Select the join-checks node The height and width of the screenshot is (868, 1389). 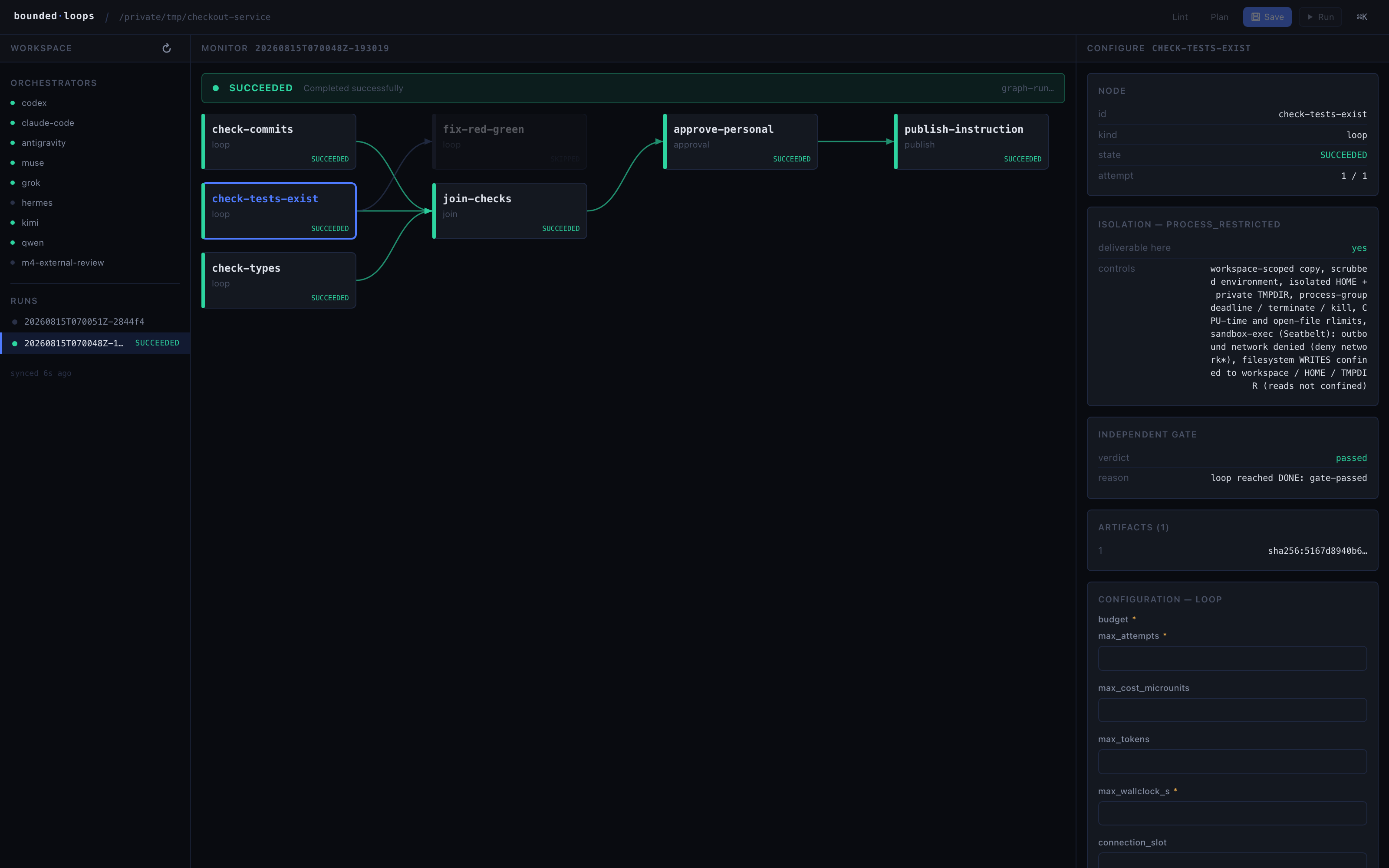[x=510, y=211]
